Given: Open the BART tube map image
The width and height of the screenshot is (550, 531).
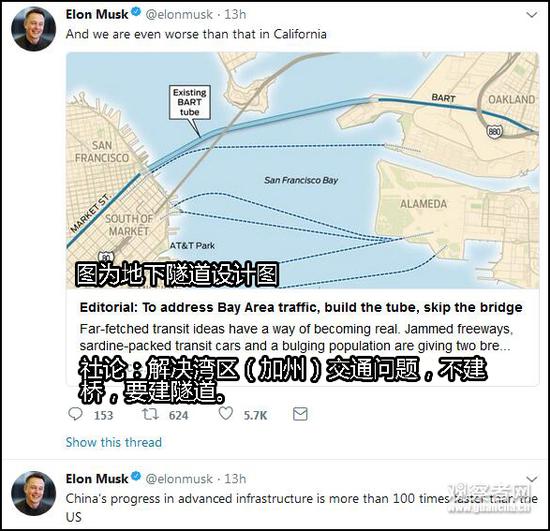Looking at the screenshot, I should pos(302,170).
